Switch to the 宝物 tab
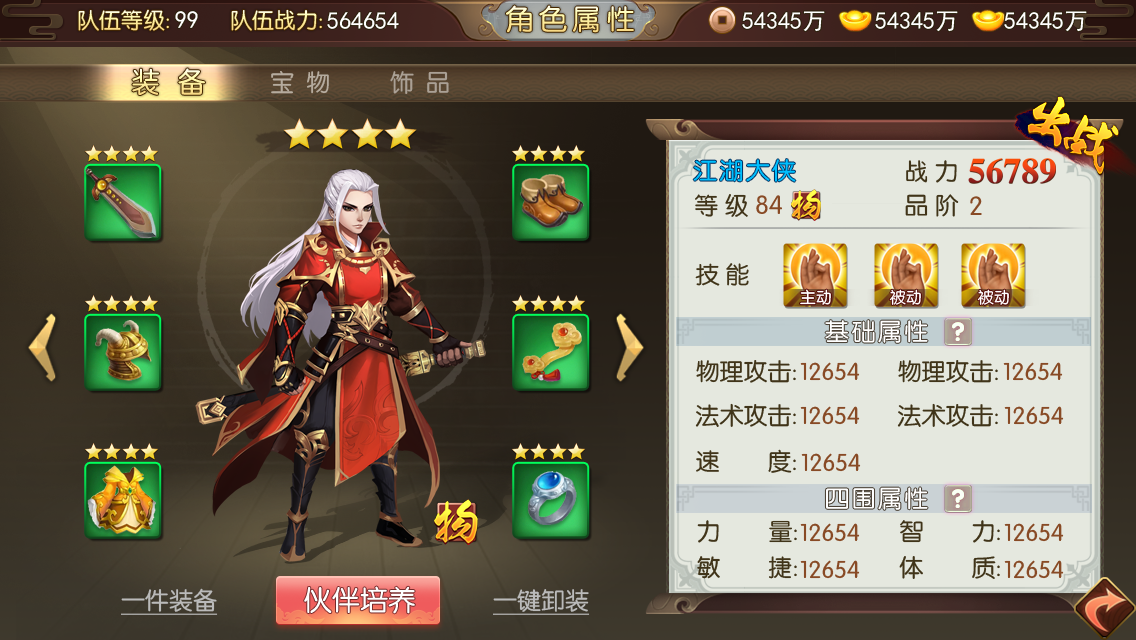 (301, 83)
